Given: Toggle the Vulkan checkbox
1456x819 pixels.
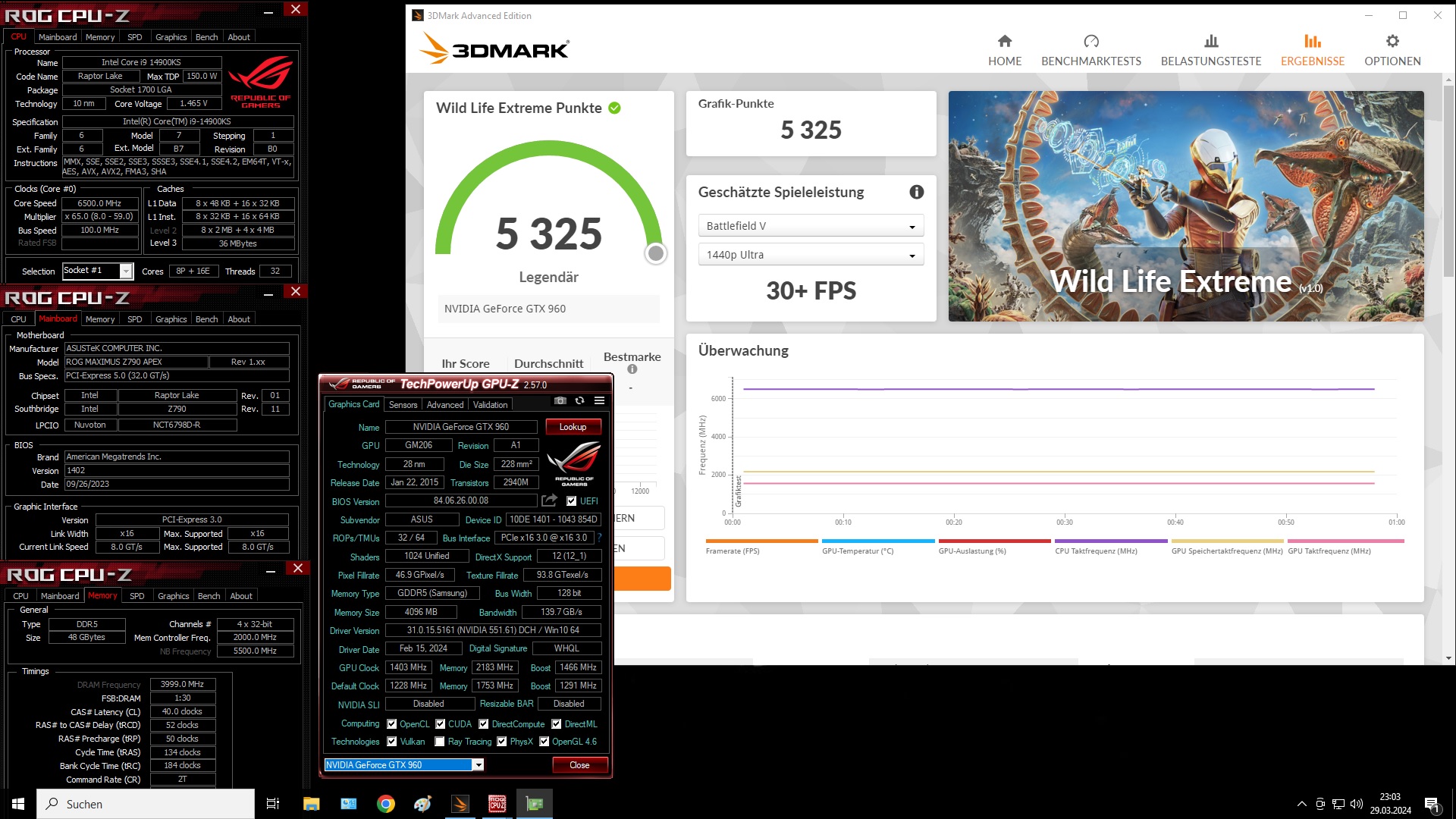Looking at the screenshot, I should click(391, 742).
